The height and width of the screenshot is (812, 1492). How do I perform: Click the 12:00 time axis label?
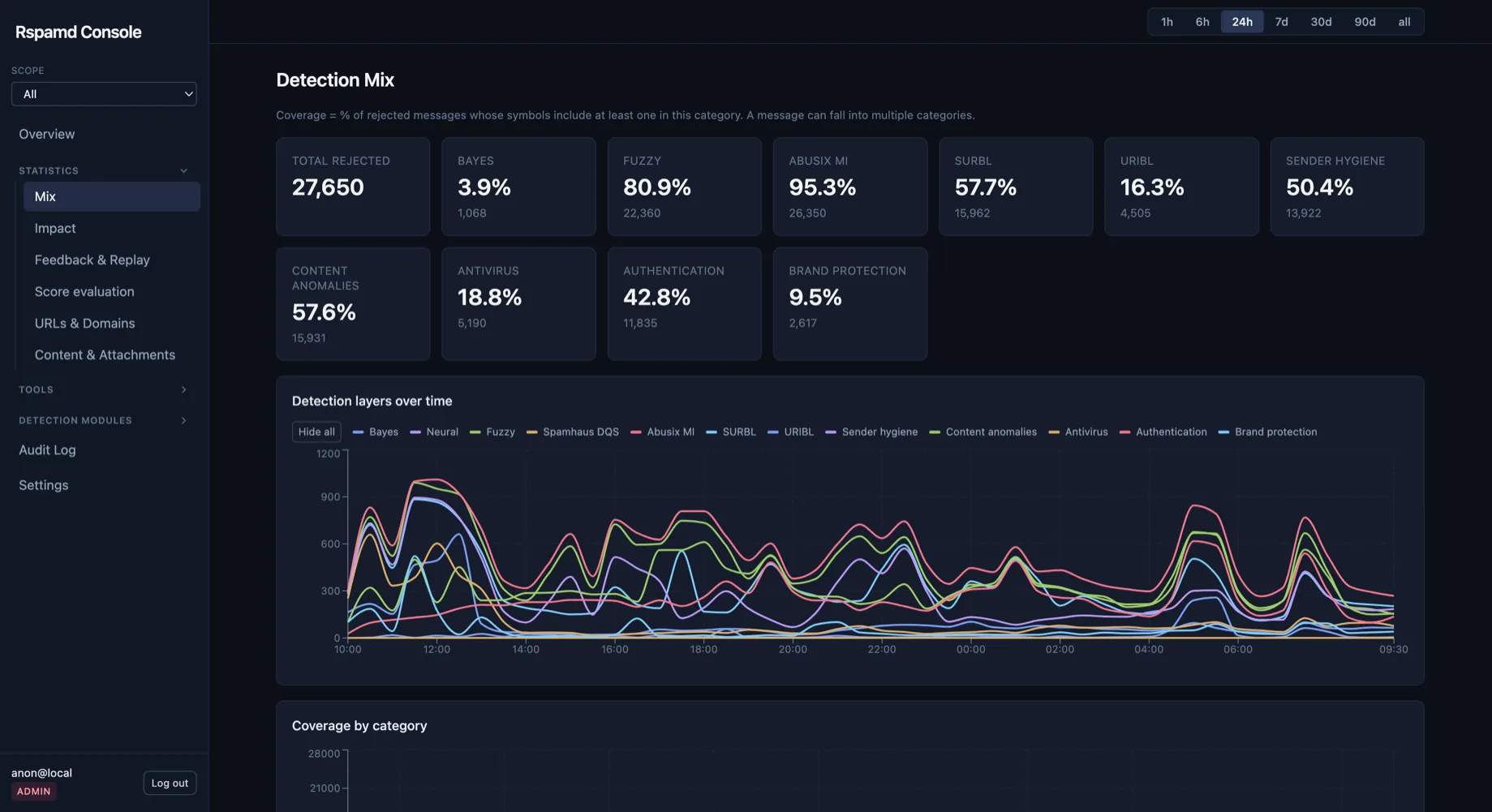(x=436, y=650)
